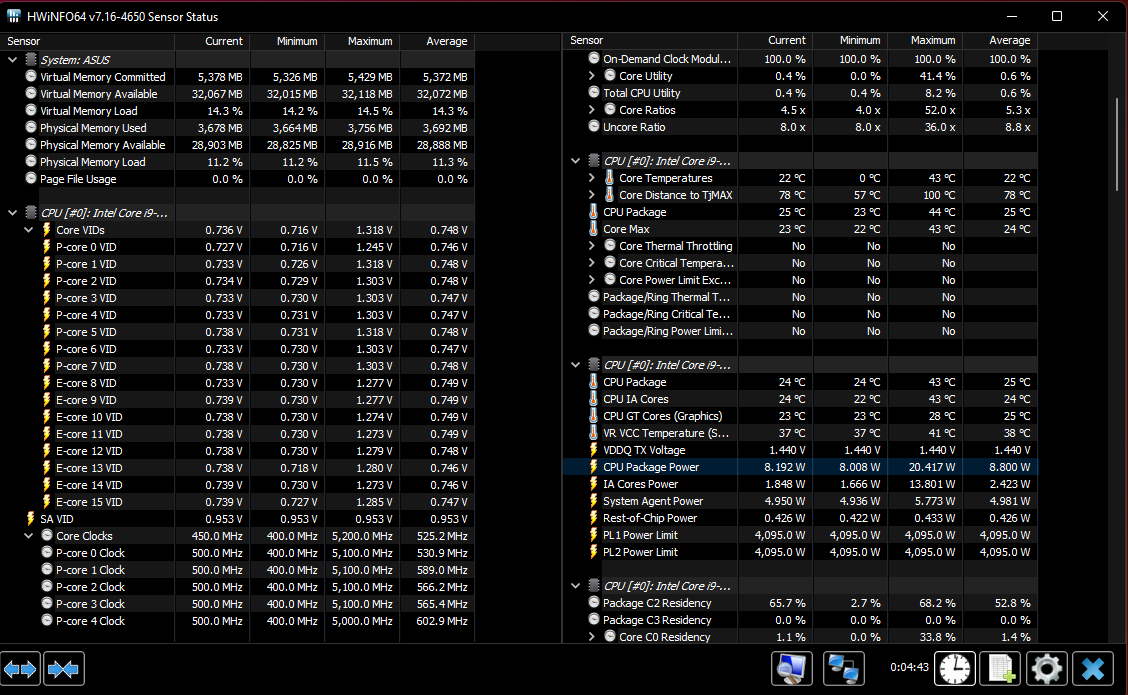Click the lightning icon beside PL1 Power Limit
Viewport: 1128px width, 695px height.
tap(593, 535)
